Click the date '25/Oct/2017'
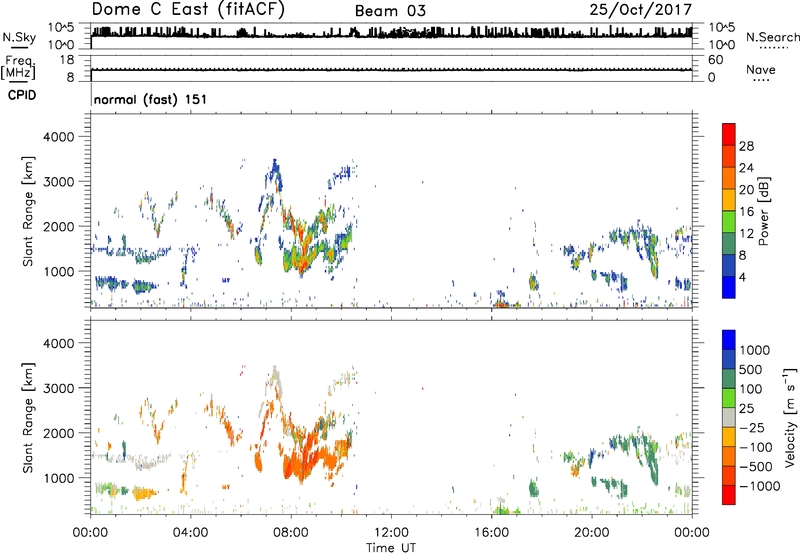Image resolution: width=800 pixels, height=554 pixels. pyautogui.click(x=640, y=9)
